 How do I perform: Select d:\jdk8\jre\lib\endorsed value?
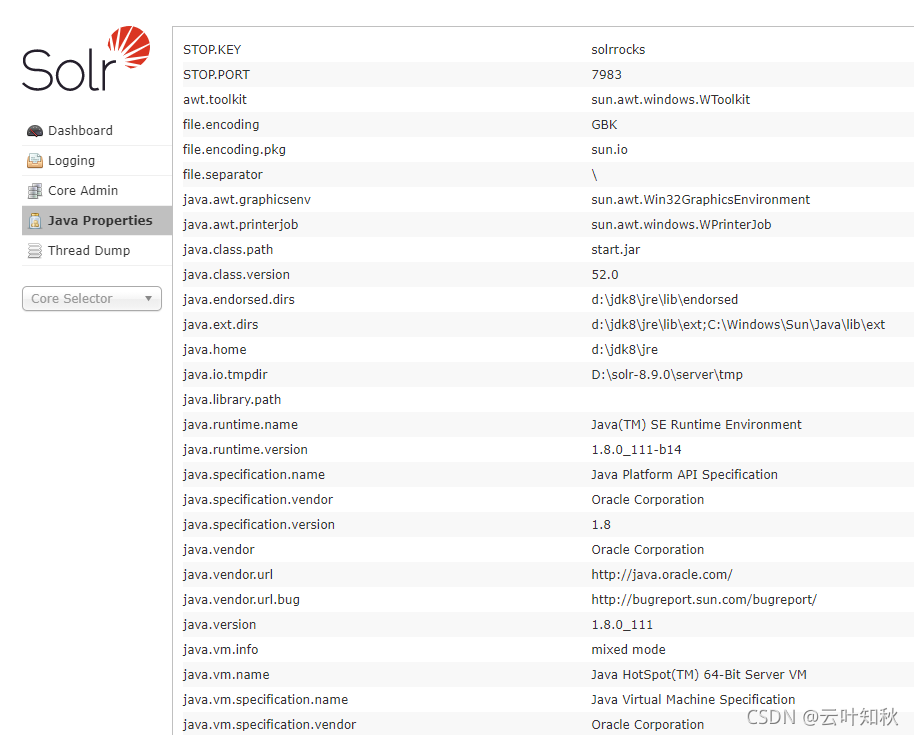[665, 300]
